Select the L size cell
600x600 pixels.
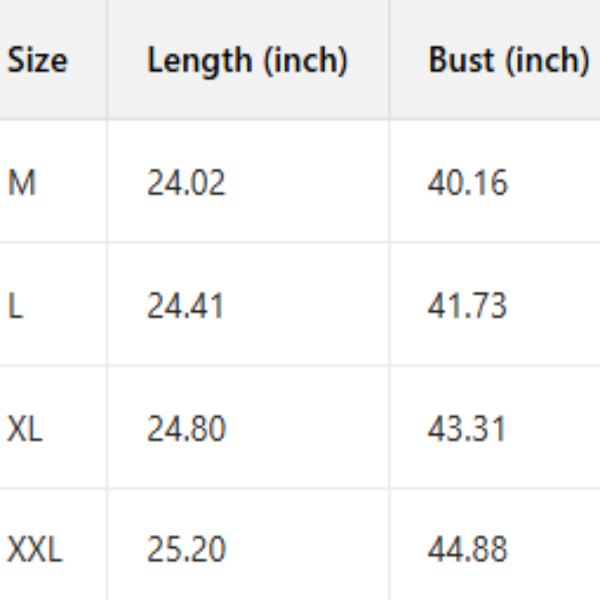15,306
